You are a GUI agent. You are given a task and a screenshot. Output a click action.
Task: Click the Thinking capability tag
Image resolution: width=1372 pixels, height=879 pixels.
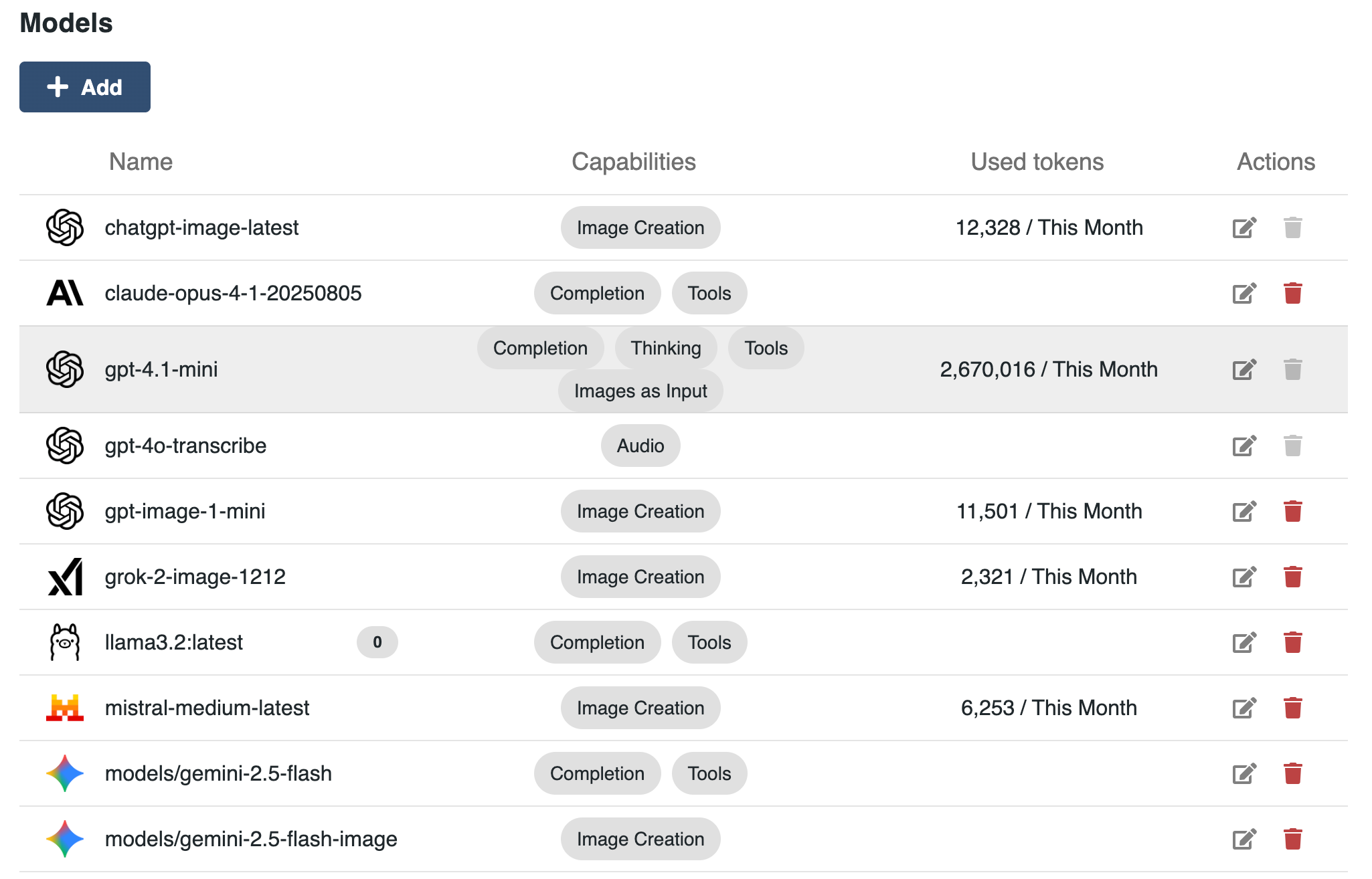click(666, 349)
